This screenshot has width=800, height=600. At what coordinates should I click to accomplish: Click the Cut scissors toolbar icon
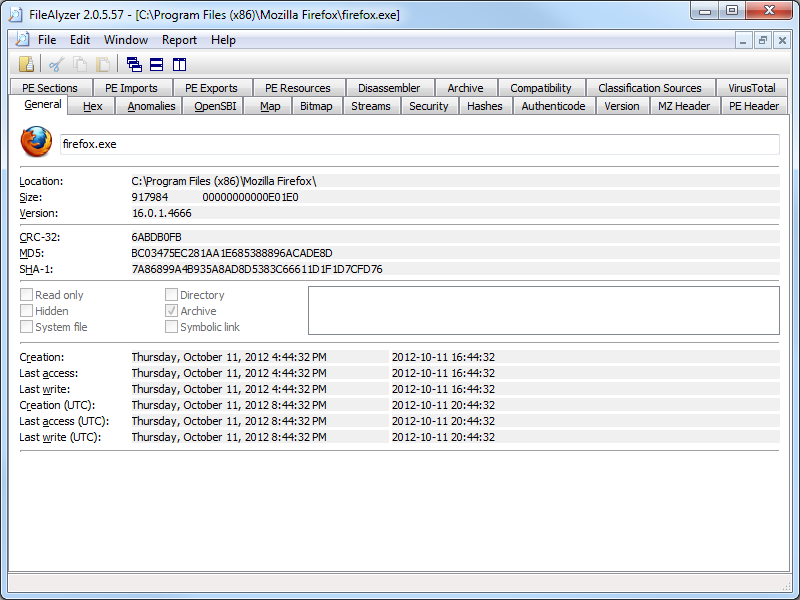pyautogui.click(x=56, y=64)
